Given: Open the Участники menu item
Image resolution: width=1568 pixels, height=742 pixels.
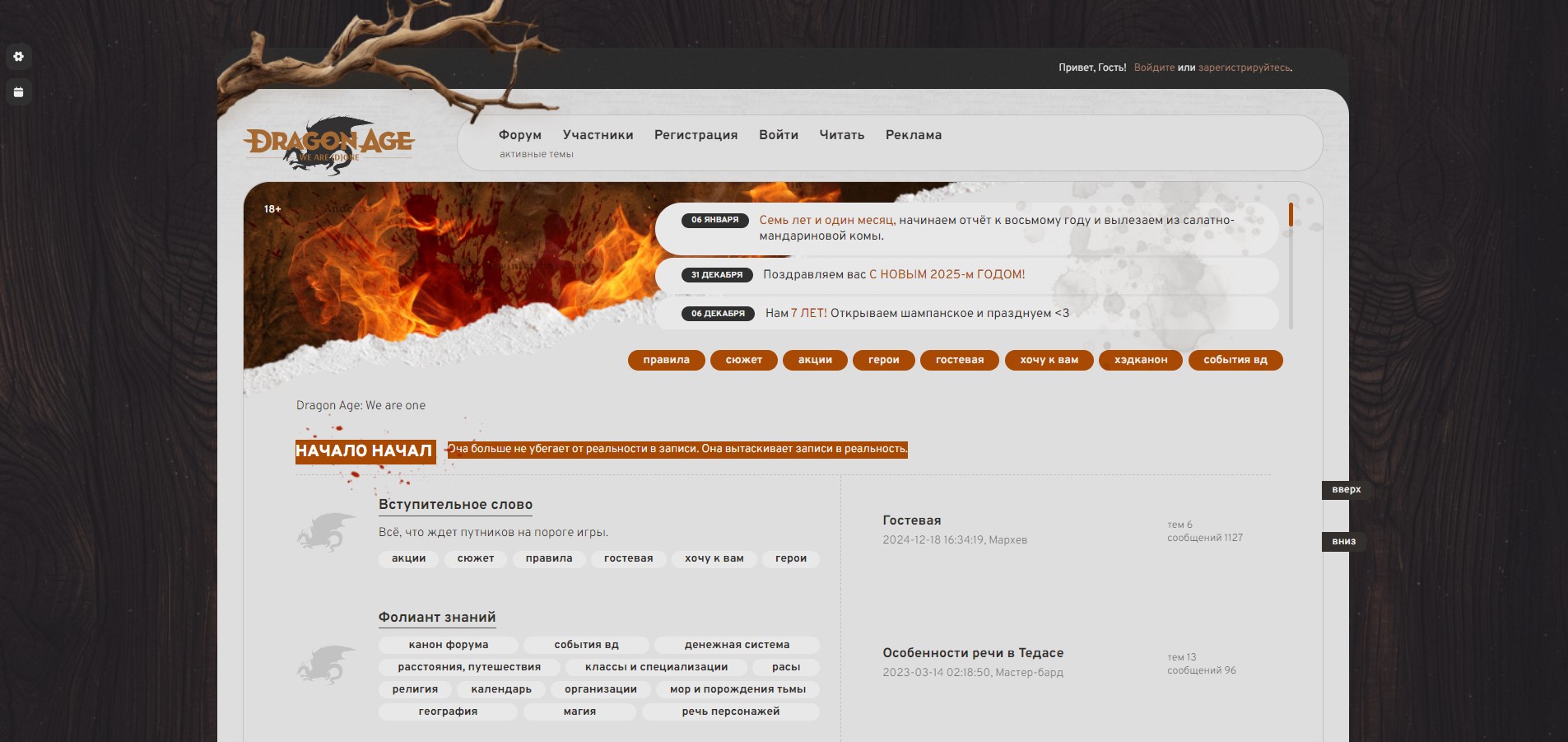Looking at the screenshot, I should [x=598, y=135].
